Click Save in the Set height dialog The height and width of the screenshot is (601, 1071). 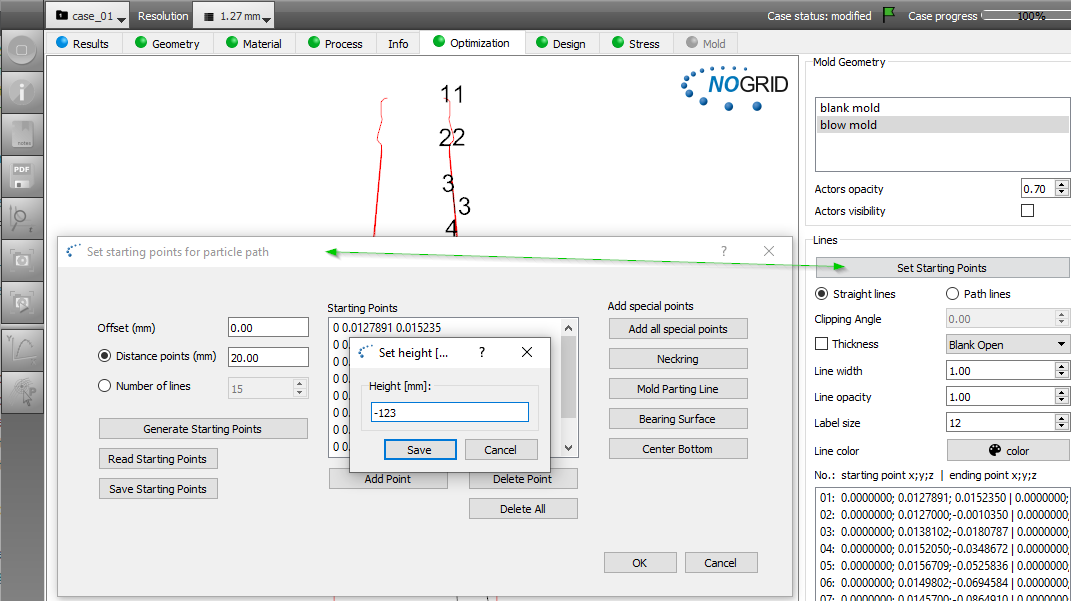point(420,449)
